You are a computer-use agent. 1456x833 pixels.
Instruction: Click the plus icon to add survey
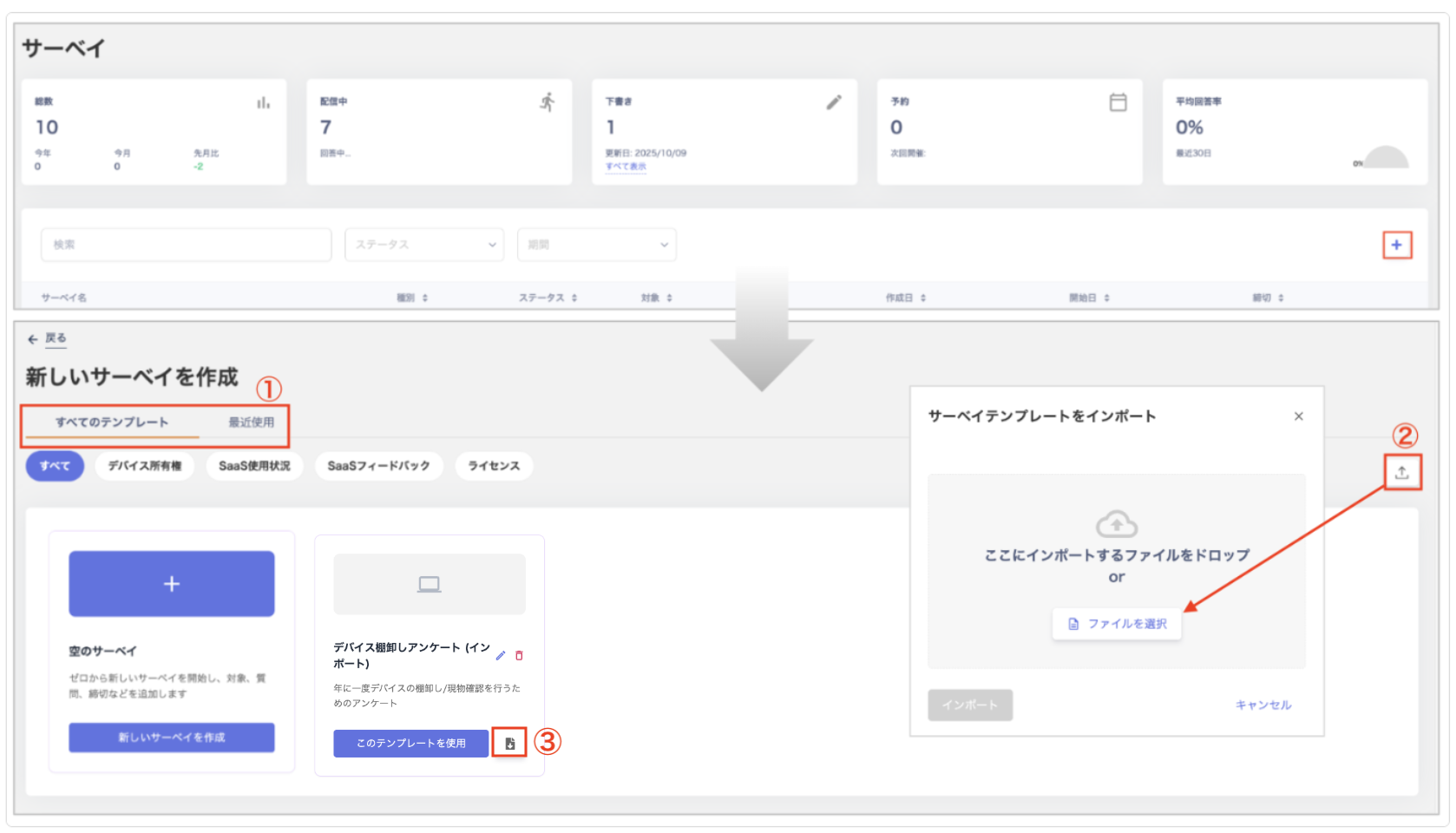pyautogui.click(x=1396, y=246)
